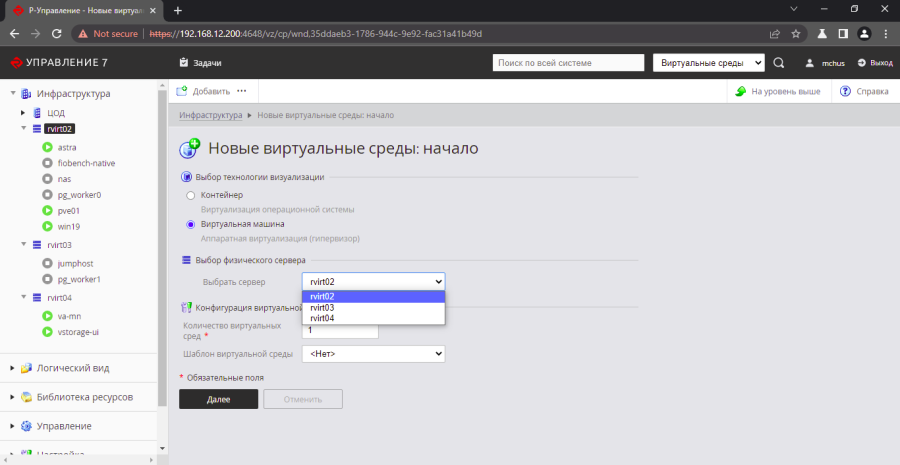Click the Next (Далее) button
Viewport: 900px width, 465px height.
[x=218, y=399]
